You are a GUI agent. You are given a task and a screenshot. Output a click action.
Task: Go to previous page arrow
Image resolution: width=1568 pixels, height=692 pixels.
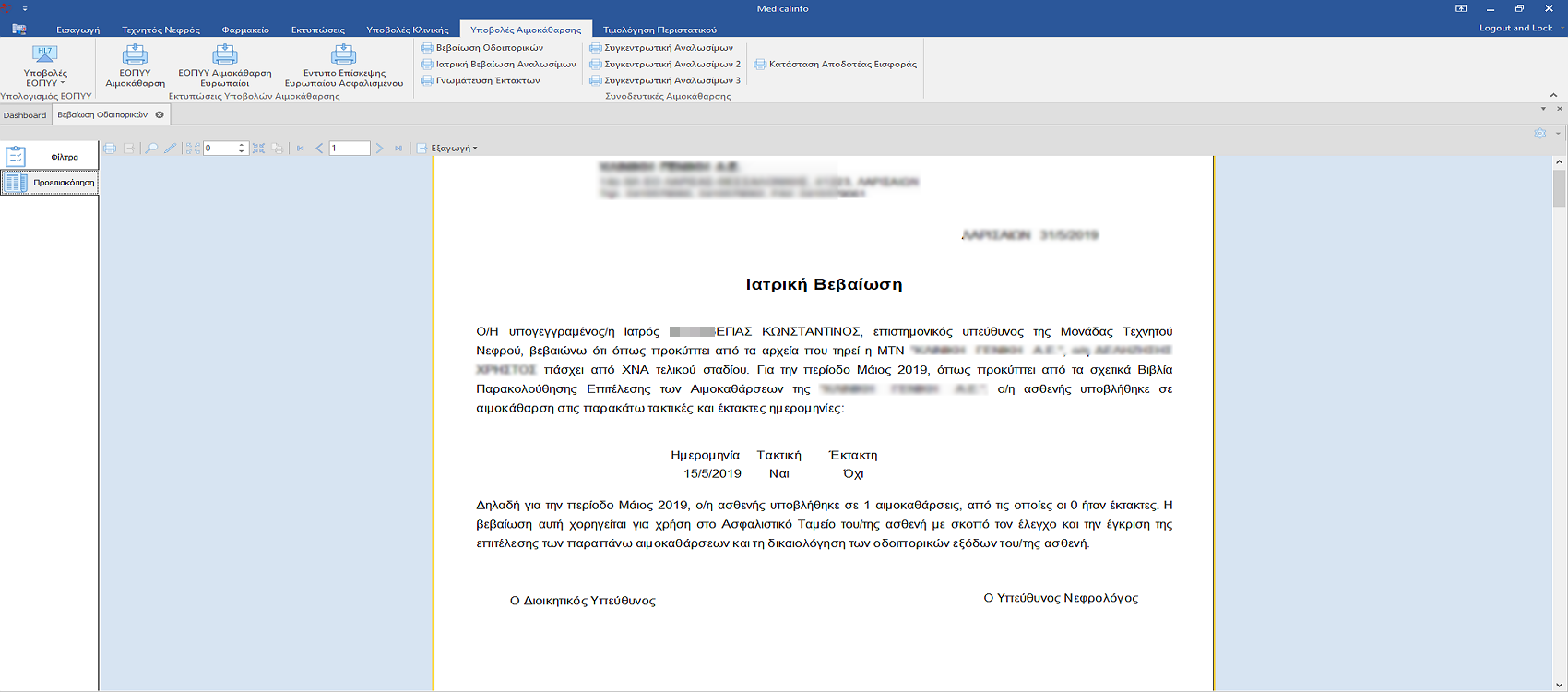[319, 149]
